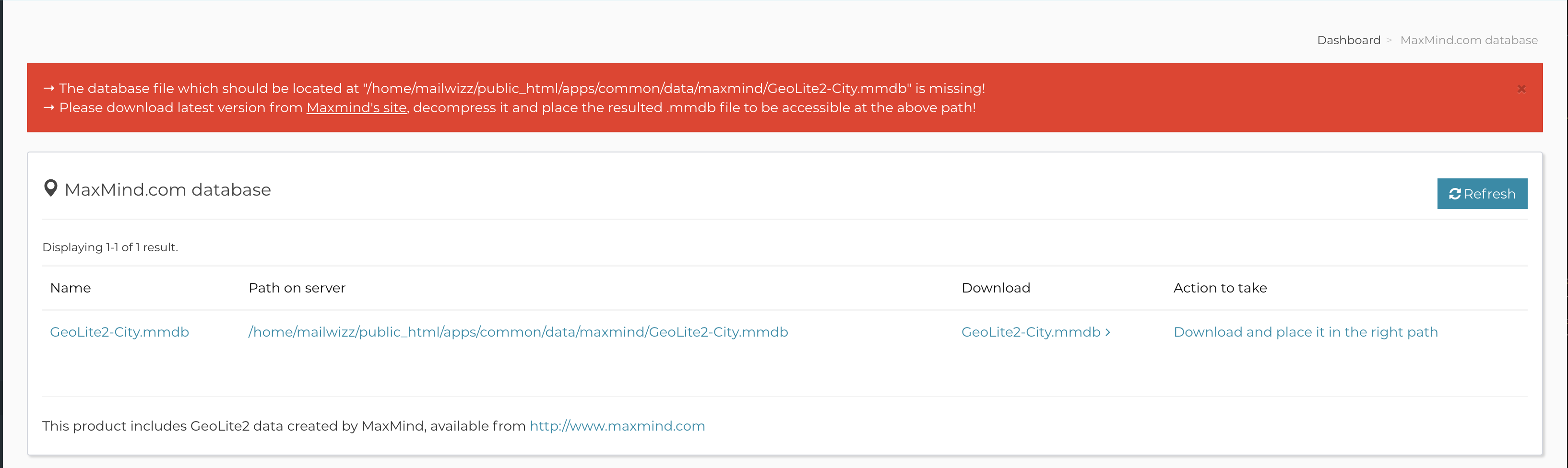
Task: Click the Refresh button
Action: click(x=1482, y=194)
